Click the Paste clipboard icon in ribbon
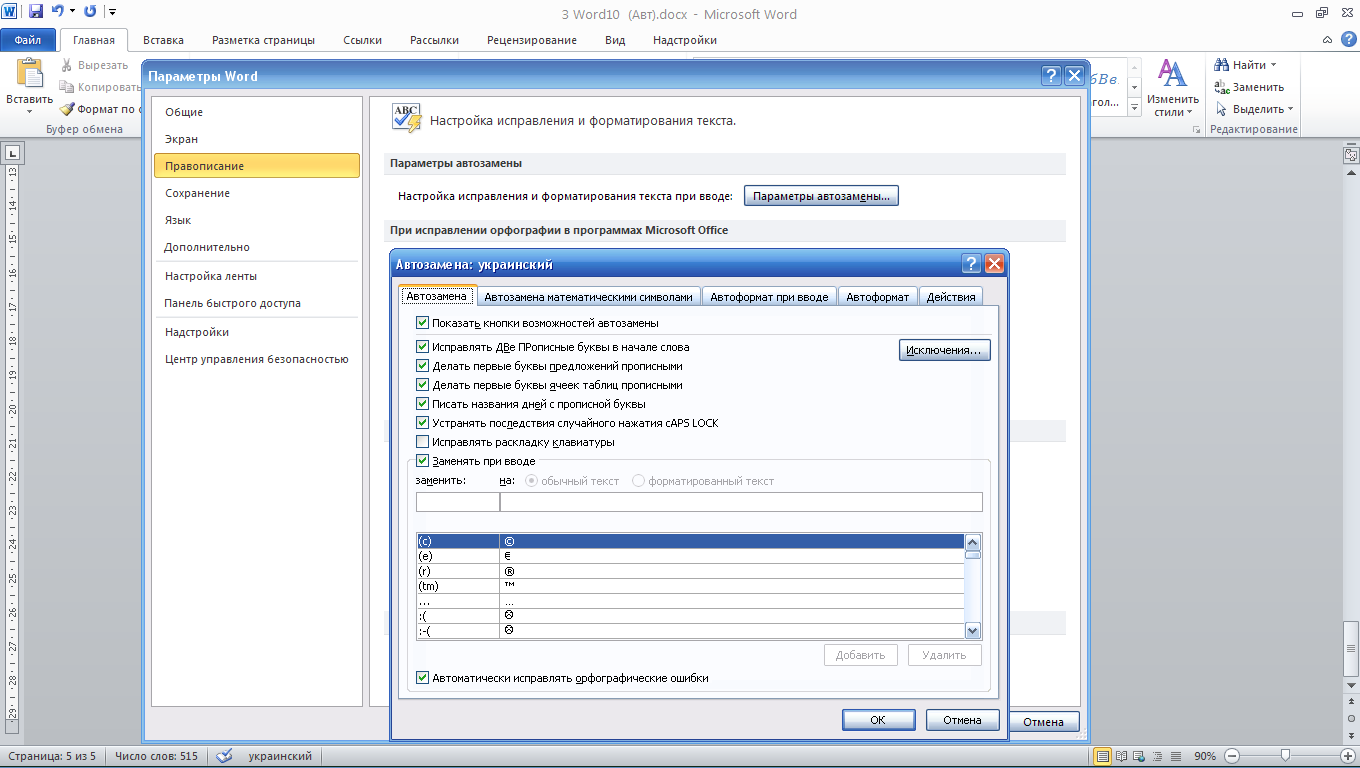1360x768 pixels. point(30,74)
